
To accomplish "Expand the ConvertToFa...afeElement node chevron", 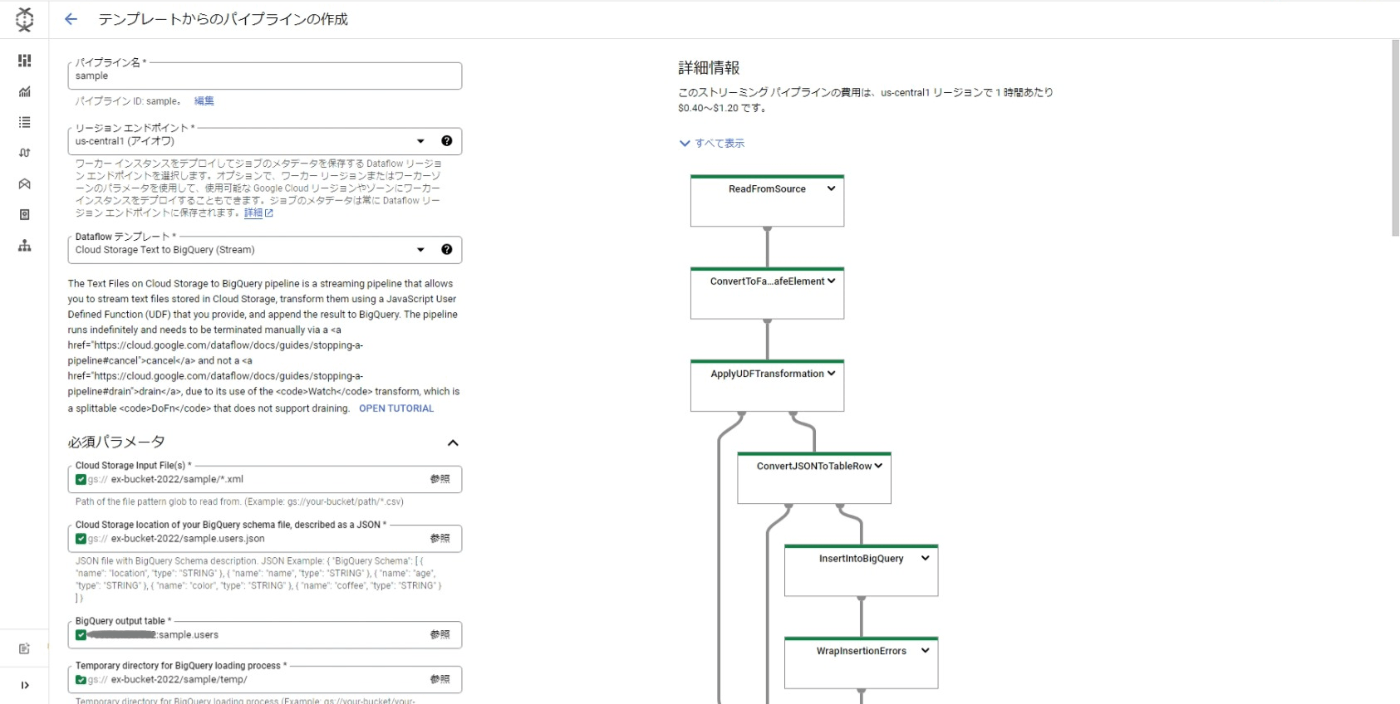I will coord(831,281).
